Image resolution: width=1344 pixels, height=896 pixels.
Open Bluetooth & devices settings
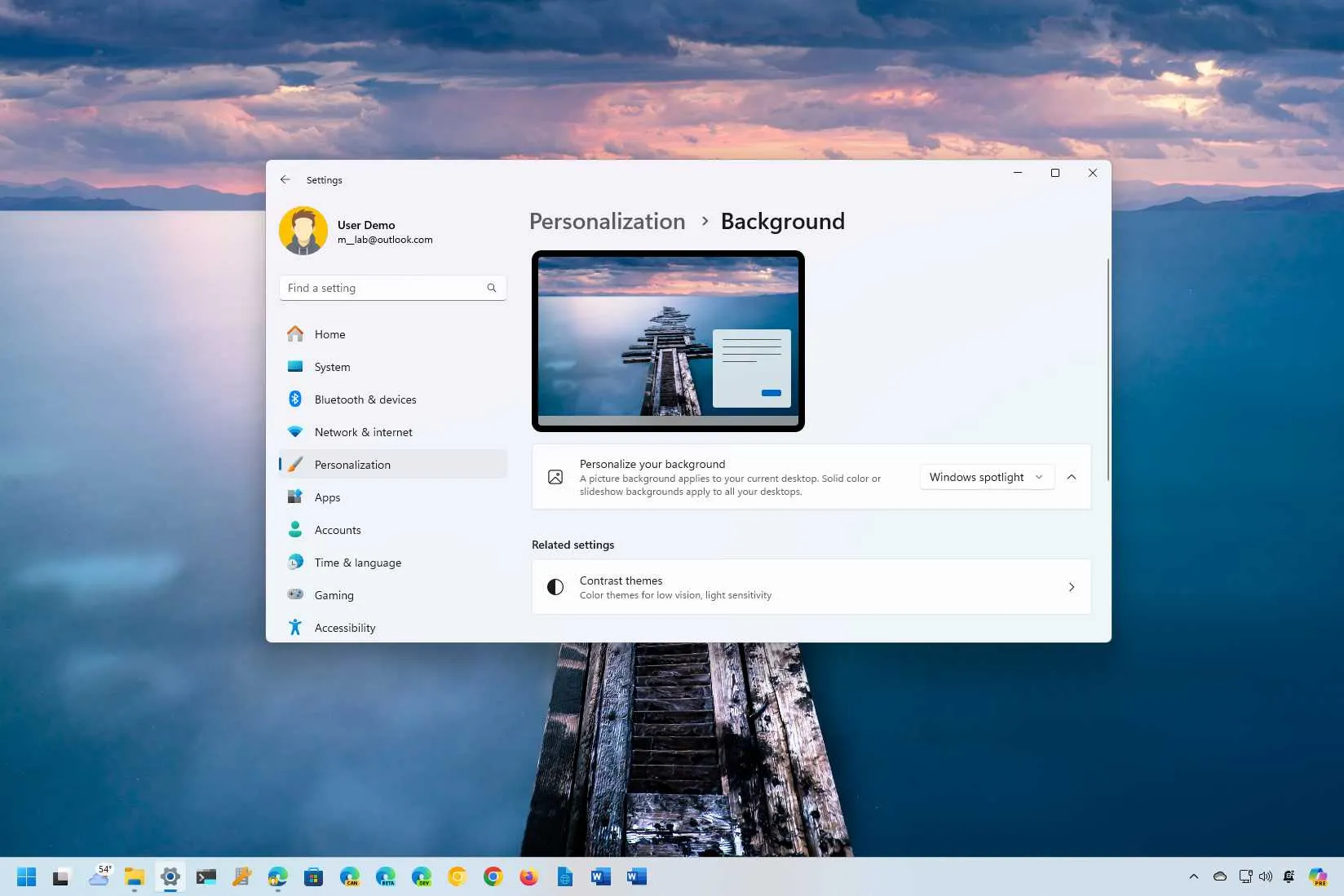pos(365,399)
